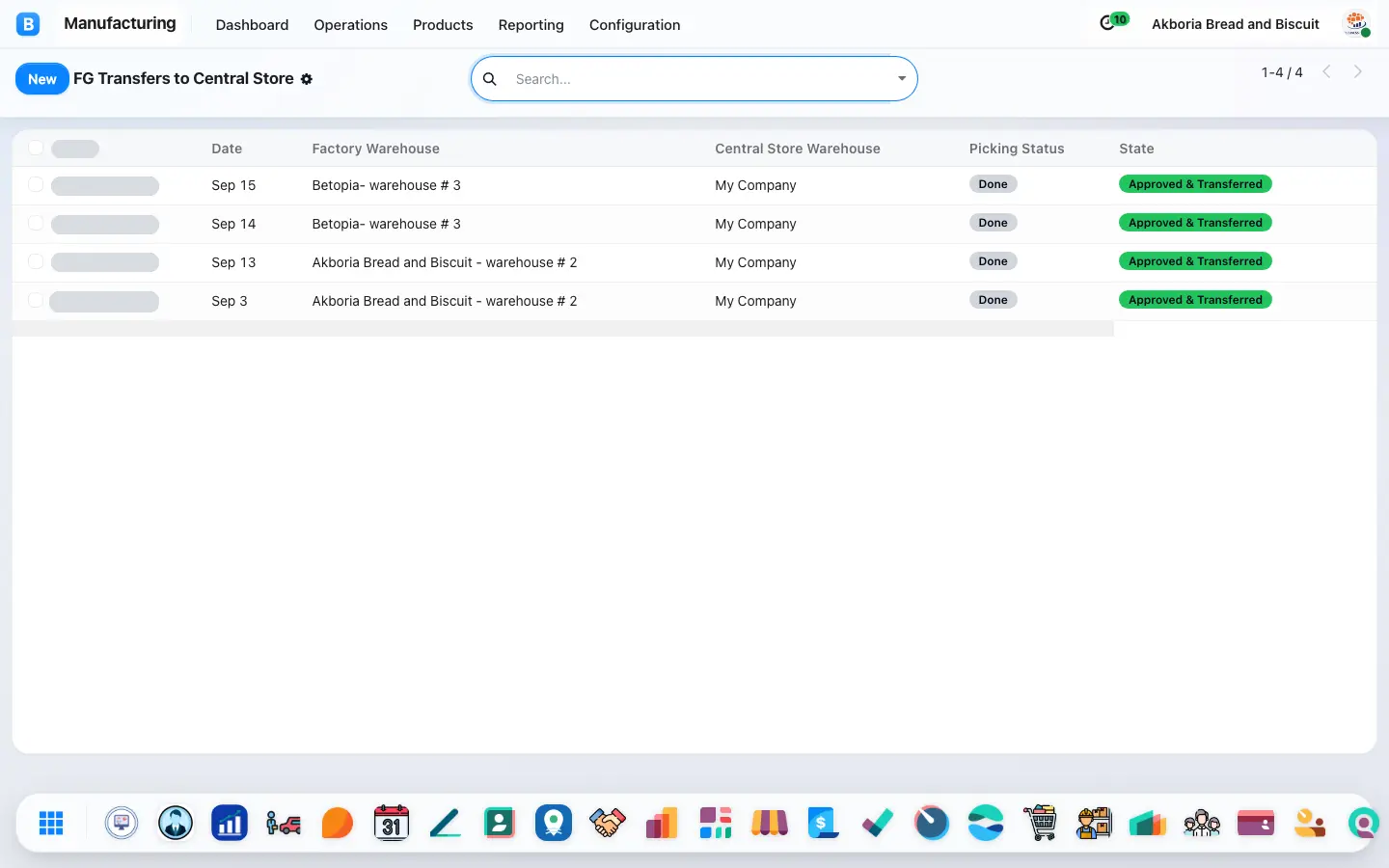Click the 1-4 / 4 pager counter
Image resolution: width=1389 pixels, height=868 pixels.
[1282, 72]
